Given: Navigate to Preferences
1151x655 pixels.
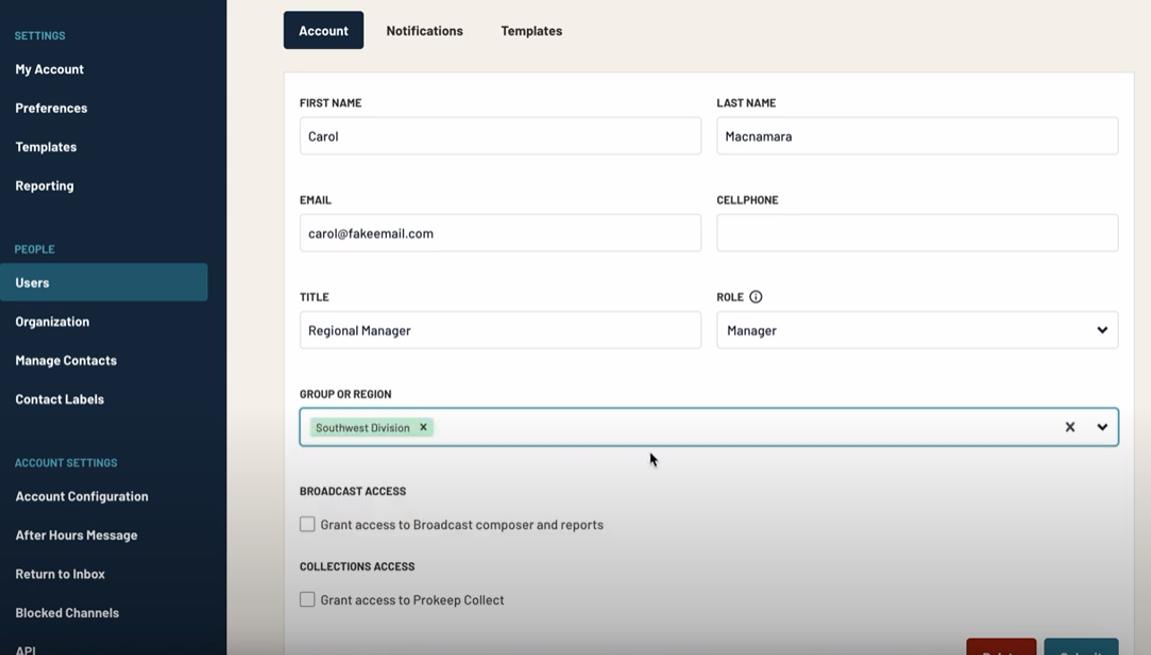Looking at the screenshot, I should click(50, 108).
